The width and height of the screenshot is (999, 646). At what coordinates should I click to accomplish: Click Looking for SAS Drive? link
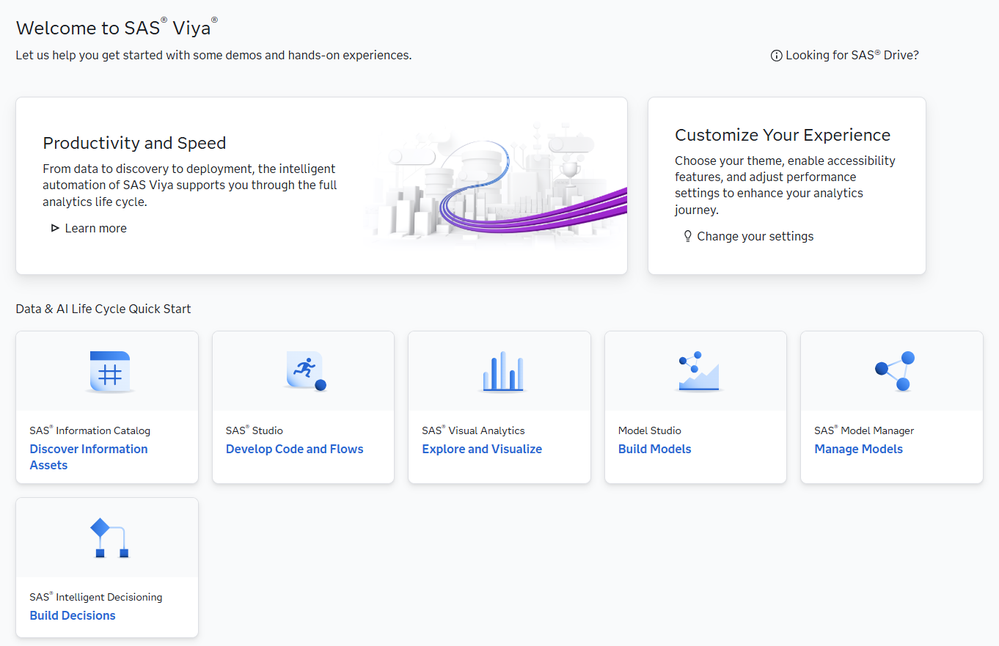852,55
